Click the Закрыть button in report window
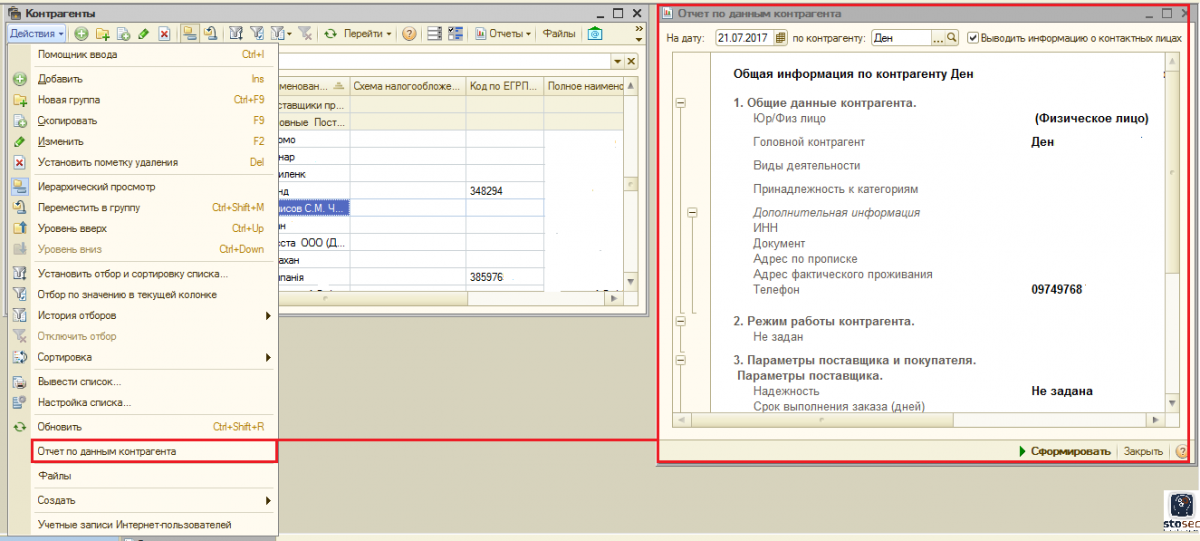1200x541 pixels. click(x=1142, y=452)
